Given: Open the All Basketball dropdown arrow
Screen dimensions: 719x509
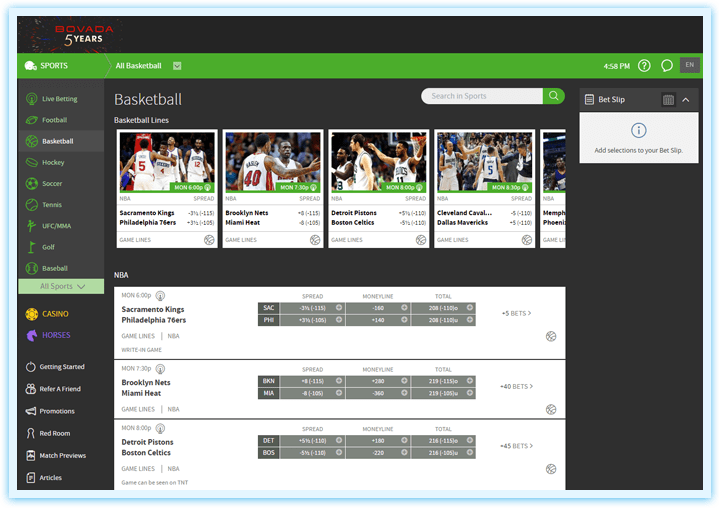Looking at the screenshot, I should tap(177, 66).
